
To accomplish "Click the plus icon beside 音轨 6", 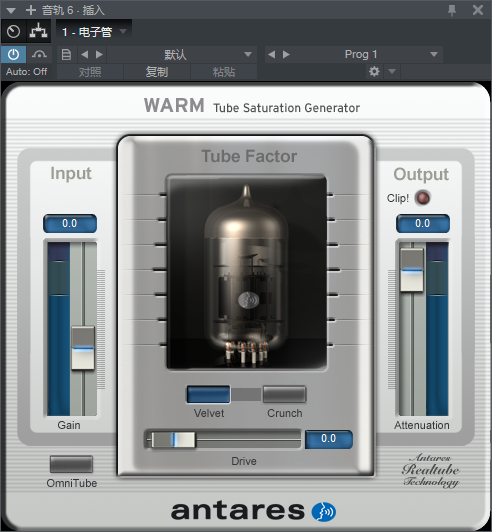I will pos(31,10).
